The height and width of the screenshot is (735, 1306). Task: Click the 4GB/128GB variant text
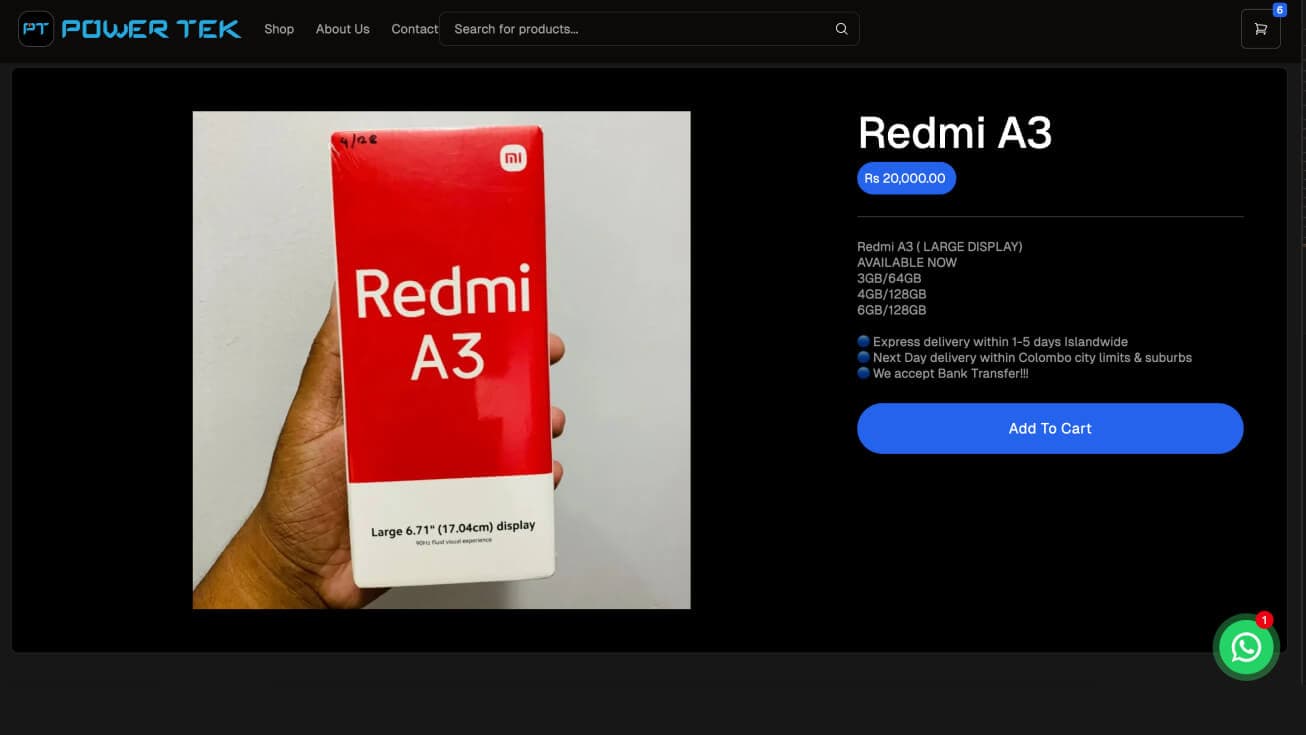point(891,294)
